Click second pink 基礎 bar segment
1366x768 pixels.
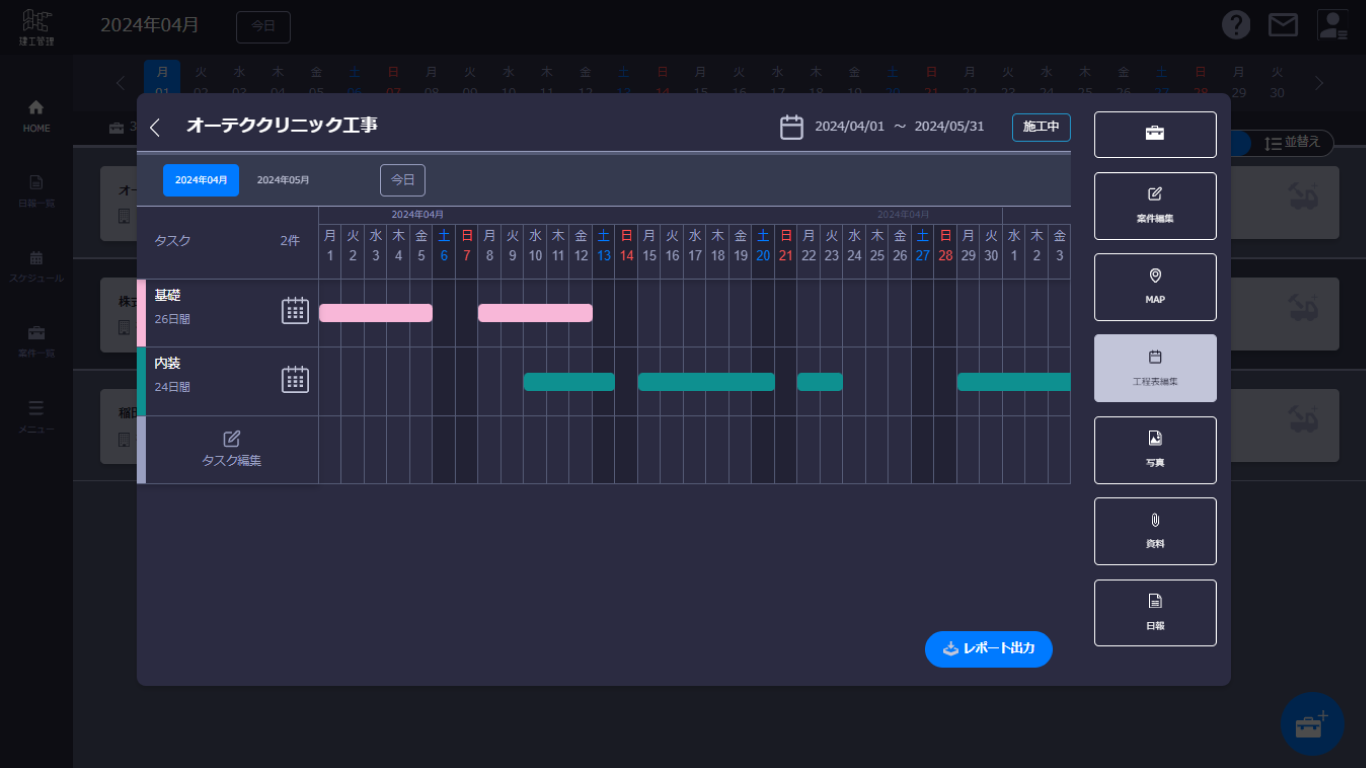535,313
